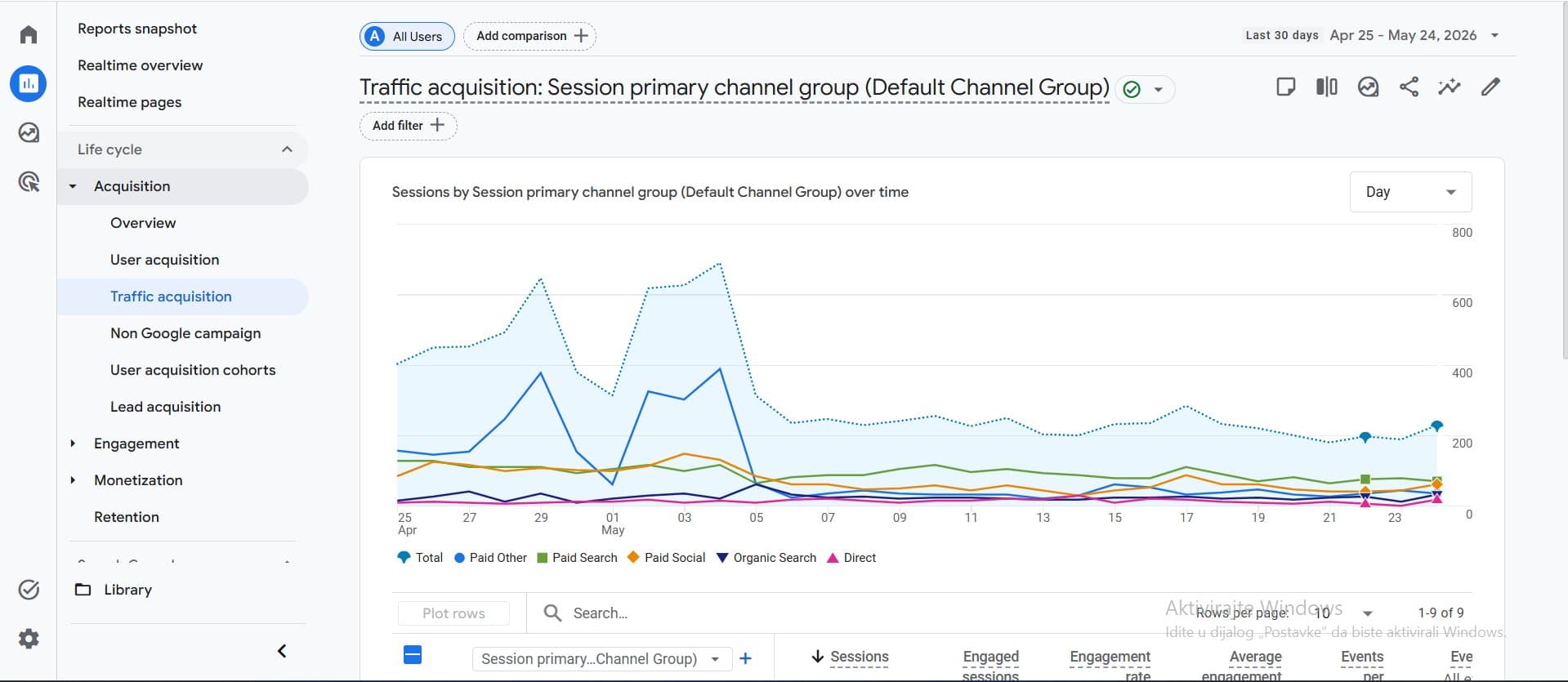The image size is (1568, 682).
Task: Open Reports snapshot
Action: tap(137, 29)
